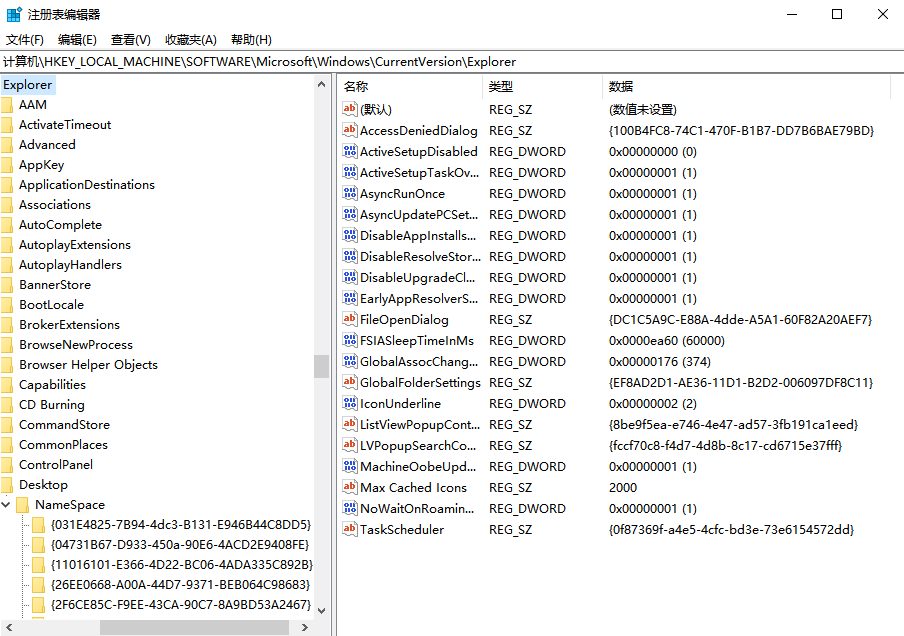The height and width of the screenshot is (636, 904).
Task: Click the Registry Editor title bar icon
Action: point(14,14)
